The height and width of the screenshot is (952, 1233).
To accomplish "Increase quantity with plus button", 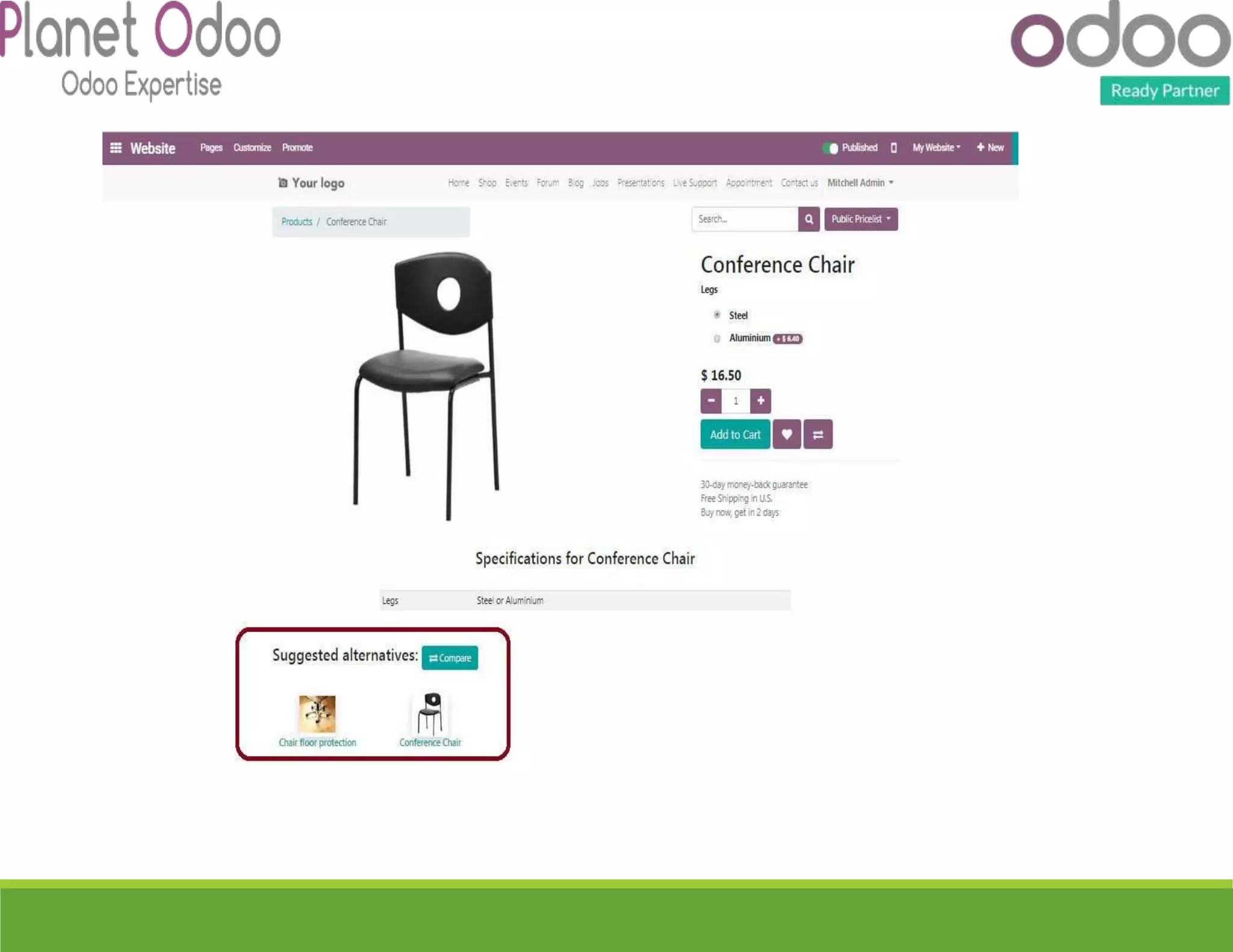I will click(760, 401).
